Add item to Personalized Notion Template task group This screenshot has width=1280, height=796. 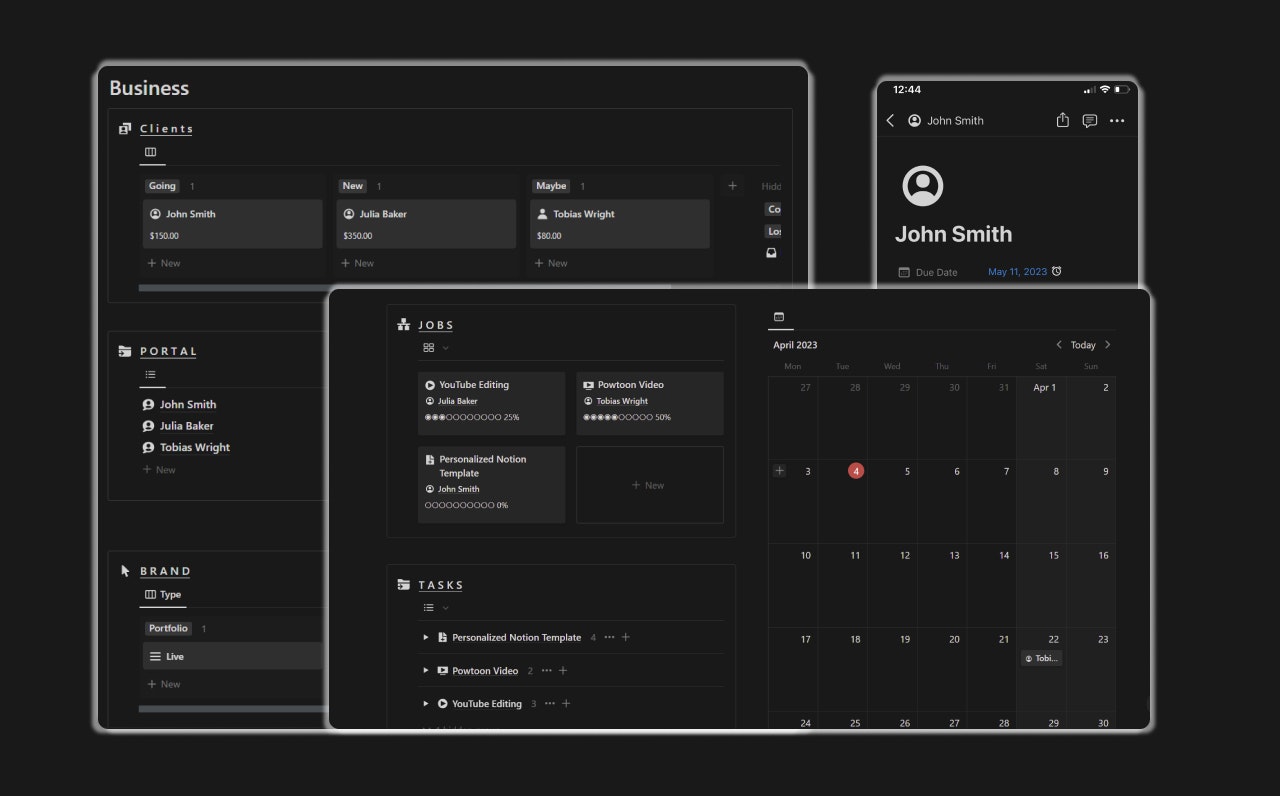[x=626, y=637]
